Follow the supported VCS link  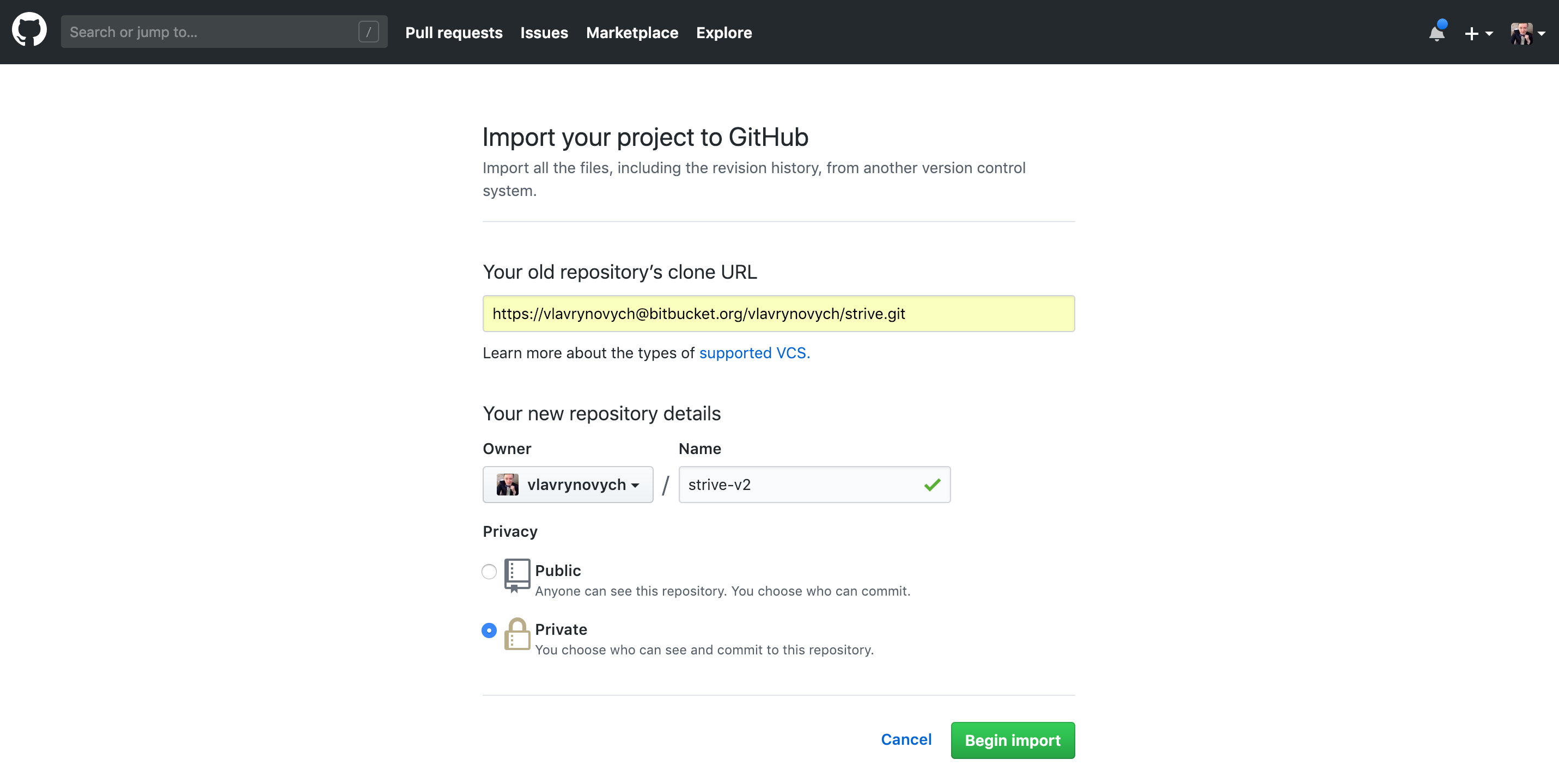[x=753, y=353]
